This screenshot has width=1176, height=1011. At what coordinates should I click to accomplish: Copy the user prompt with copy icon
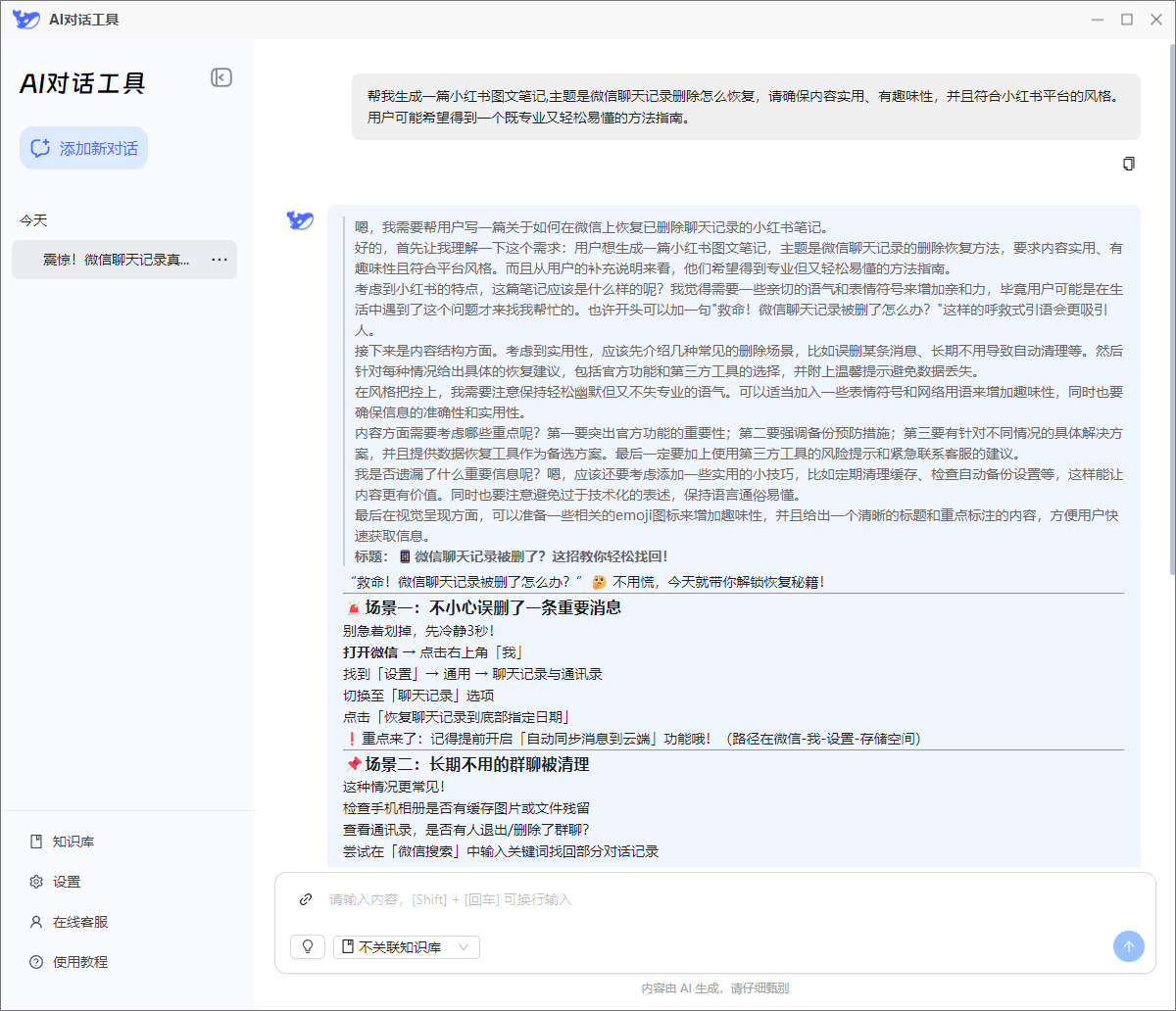click(1129, 164)
